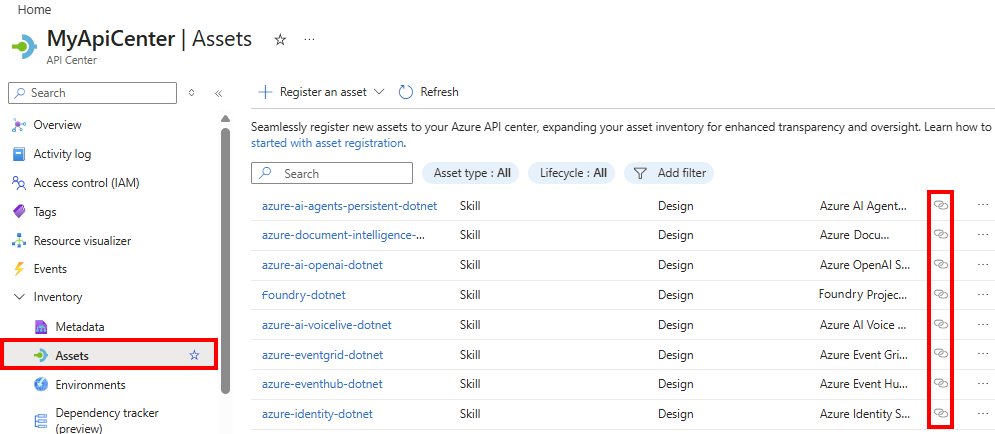This screenshot has height=434, width=995.
Task: Open the link icon for azure-eventgrid-dotnet
Action: [940, 354]
